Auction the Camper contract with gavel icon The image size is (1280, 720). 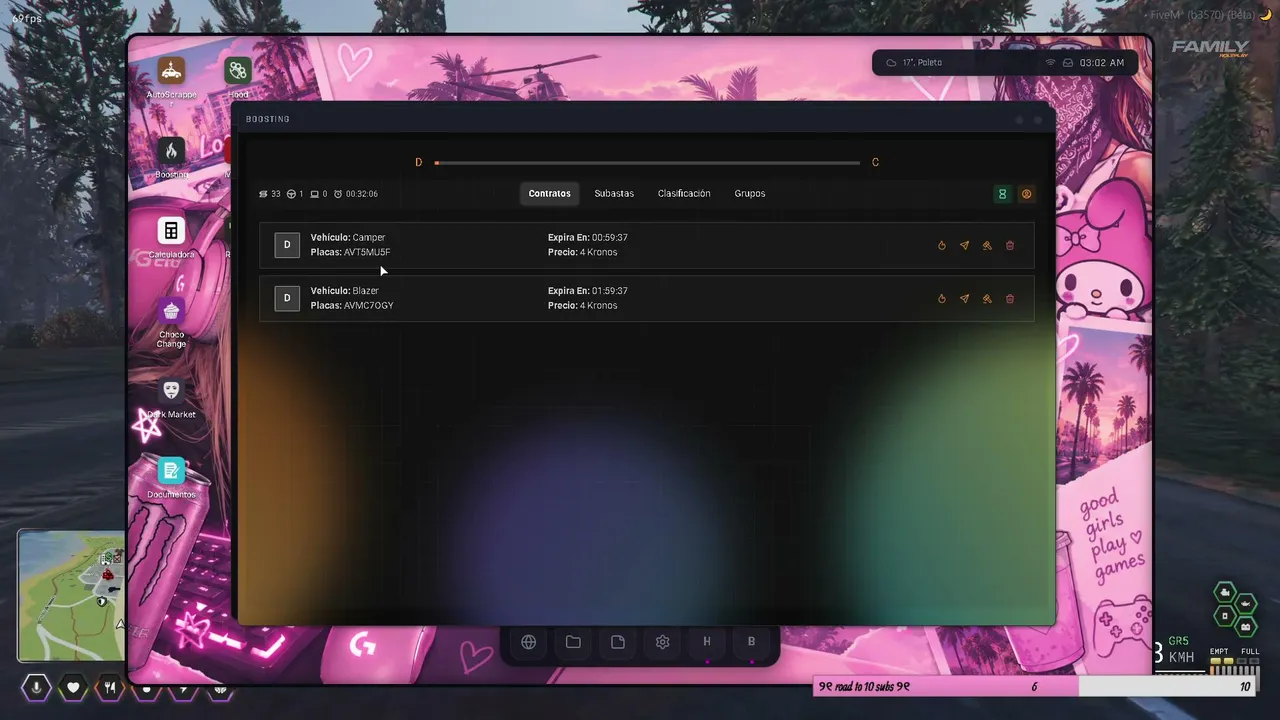[x=987, y=245]
